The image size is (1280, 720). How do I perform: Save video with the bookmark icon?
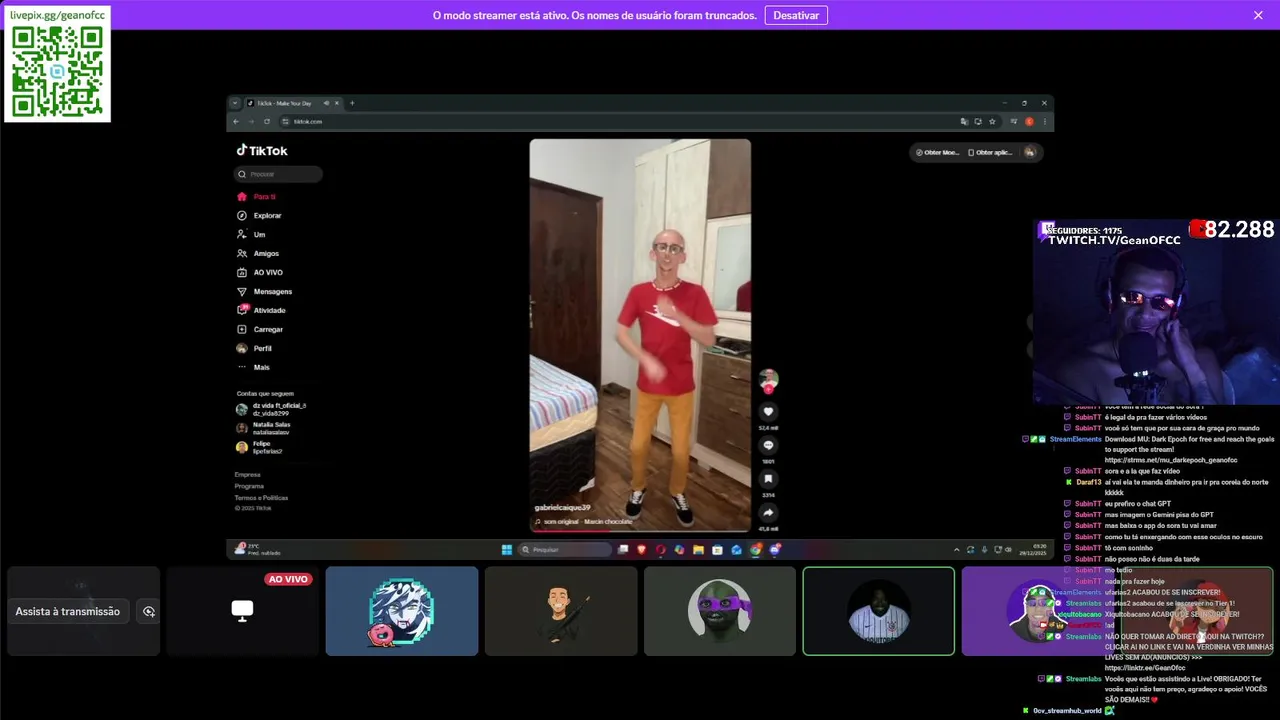click(x=768, y=479)
